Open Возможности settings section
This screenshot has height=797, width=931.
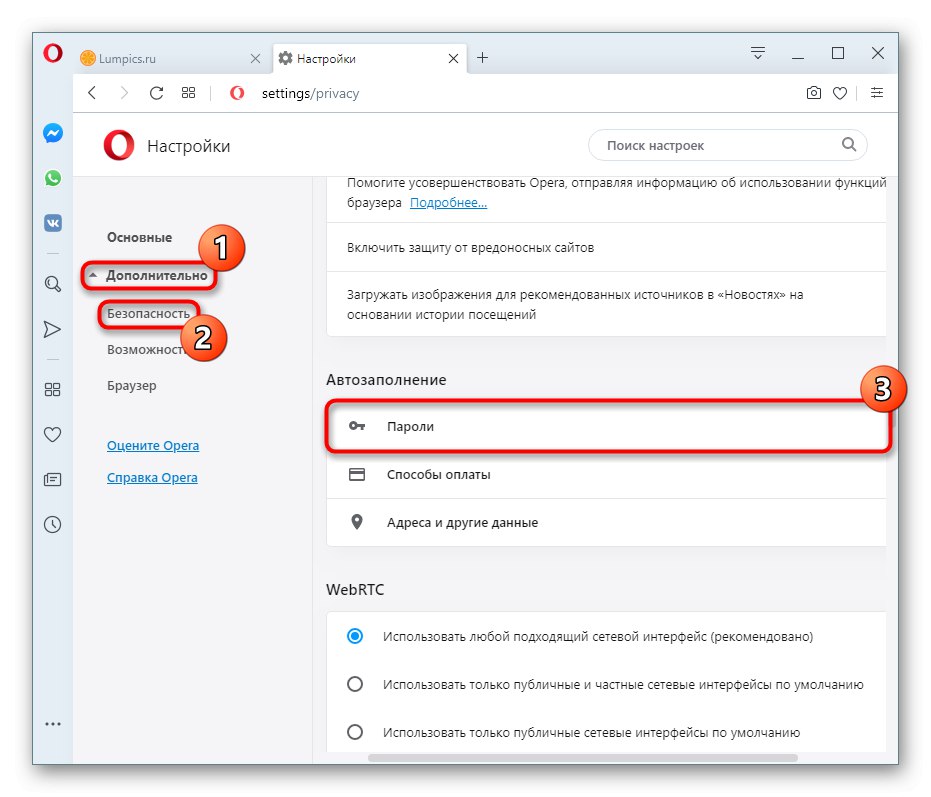tap(148, 350)
